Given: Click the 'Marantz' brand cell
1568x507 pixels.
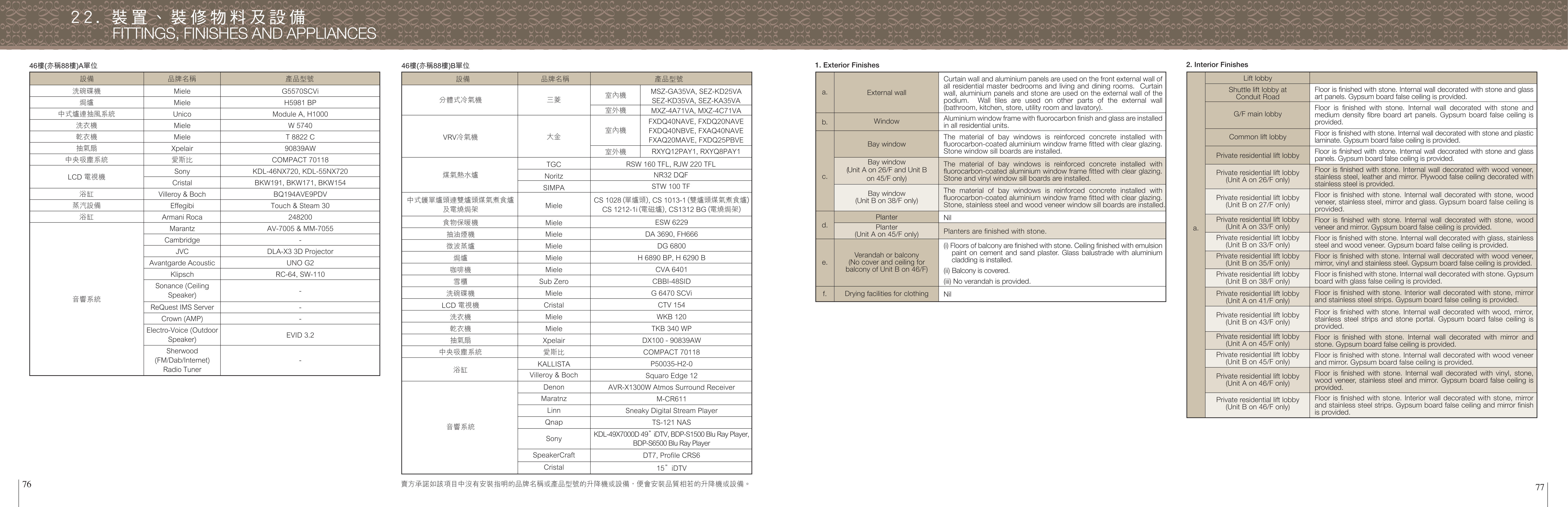Looking at the screenshot, I should pos(182,228).
